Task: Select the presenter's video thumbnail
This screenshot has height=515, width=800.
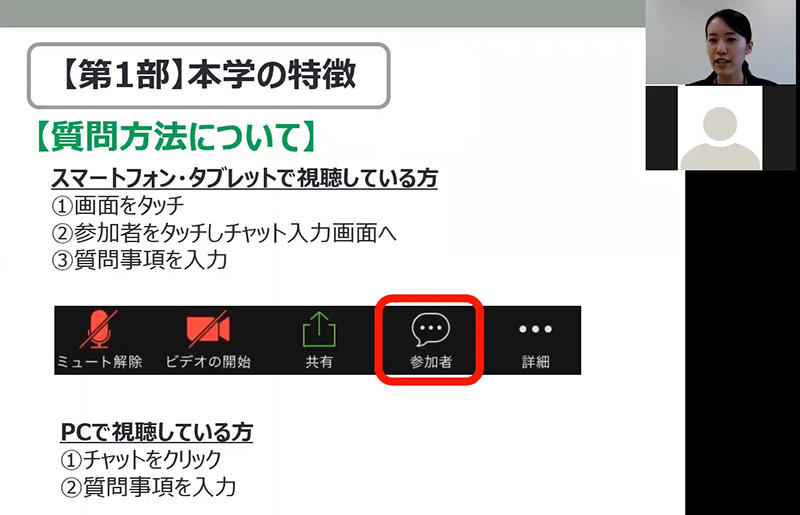Action: pos(720,42)
